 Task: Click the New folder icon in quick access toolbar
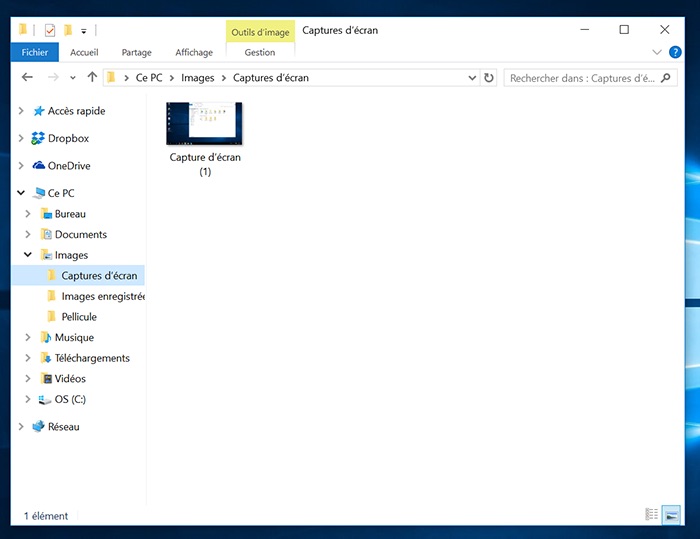[x=68, y=30]
